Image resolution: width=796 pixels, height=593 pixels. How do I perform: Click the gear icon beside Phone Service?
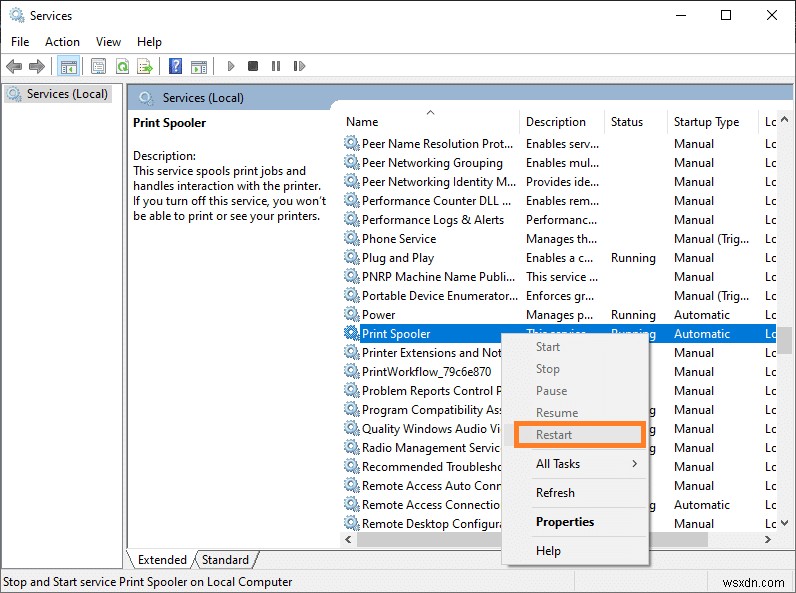click(351, 238)
